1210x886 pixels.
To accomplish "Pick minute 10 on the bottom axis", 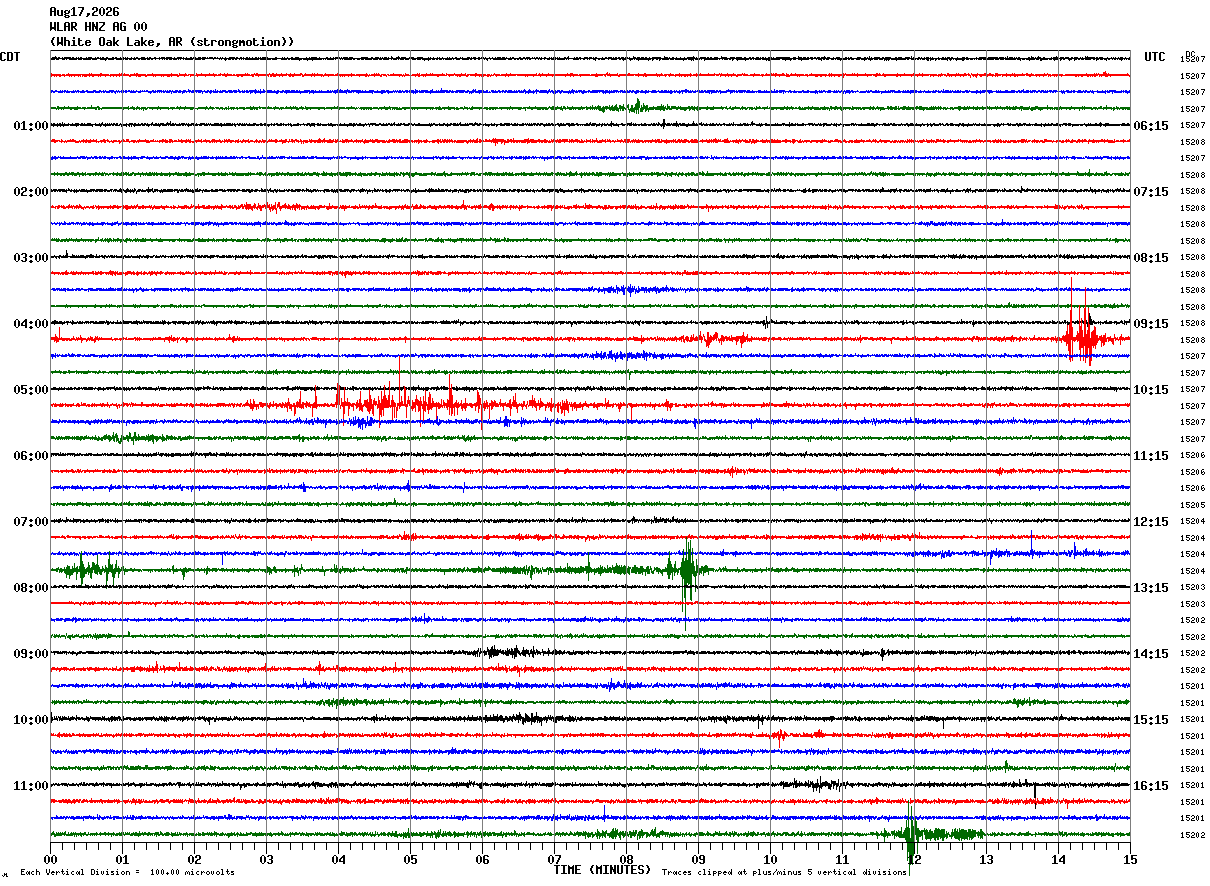I will point(770,859).
